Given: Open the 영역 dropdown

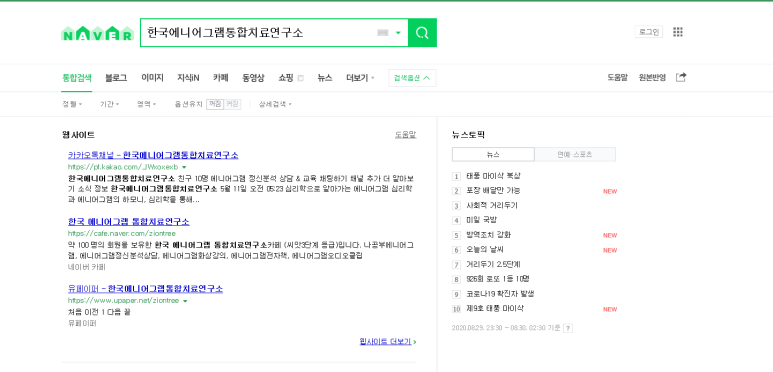Looking at the screenshot, I should (146, 104).
